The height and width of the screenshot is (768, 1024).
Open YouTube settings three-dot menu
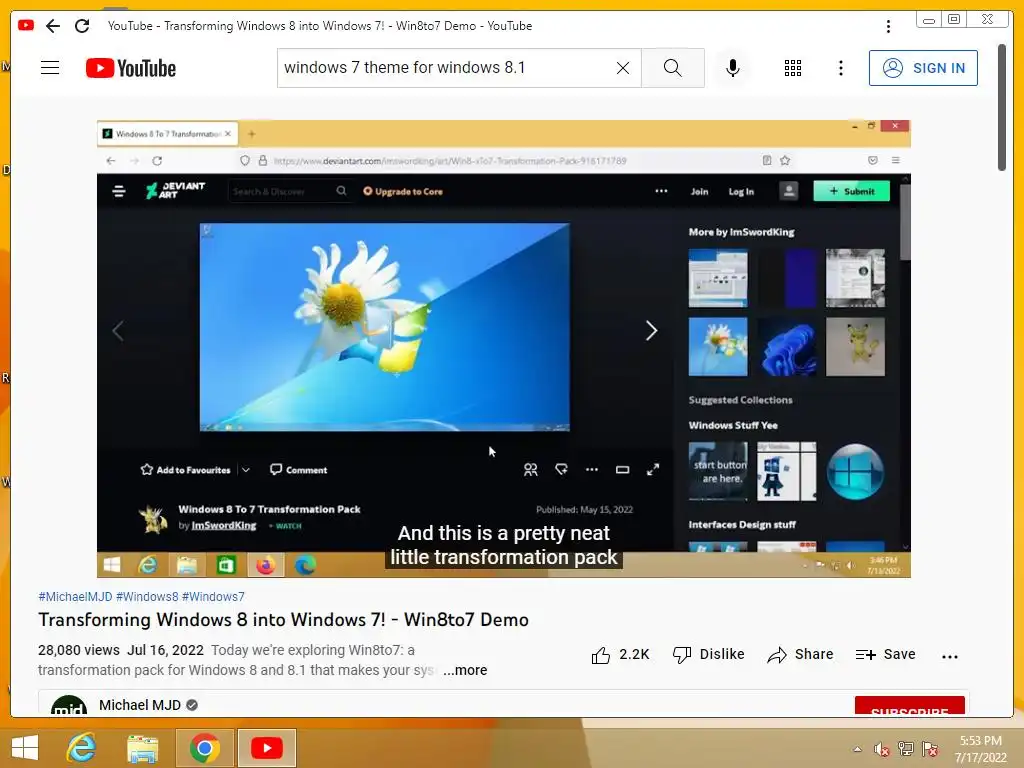pos(840,68)
